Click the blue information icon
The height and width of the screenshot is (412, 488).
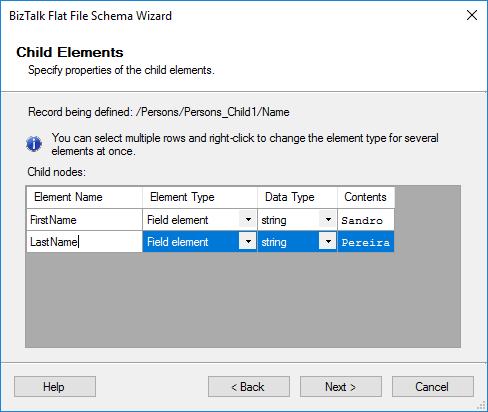[34, 144]
